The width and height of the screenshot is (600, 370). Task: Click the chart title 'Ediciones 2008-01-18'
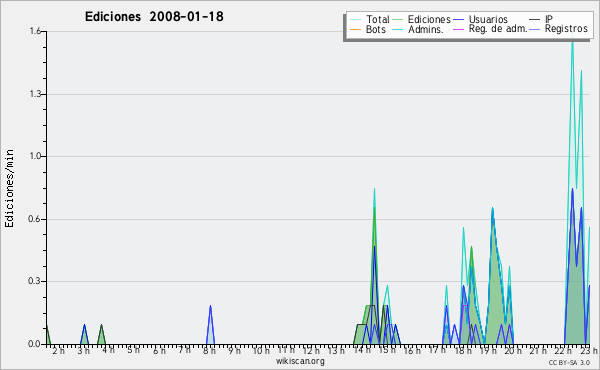tap(154, 17)
